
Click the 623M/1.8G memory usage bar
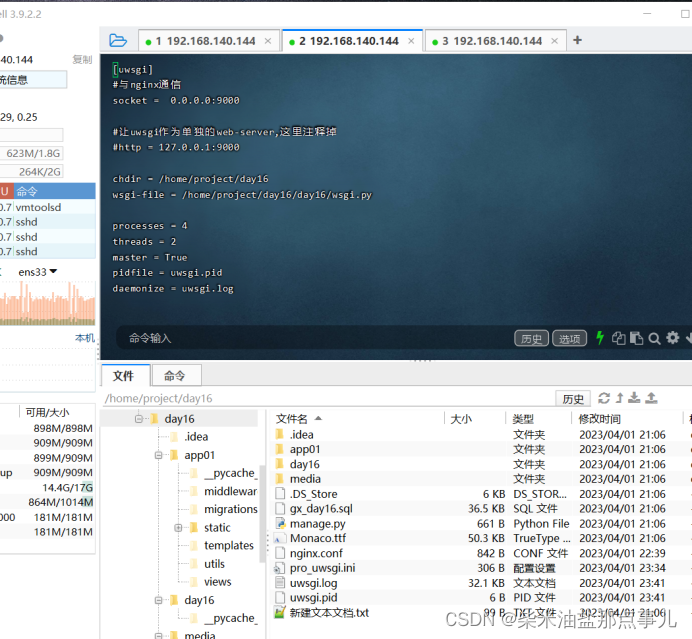click(31, 153)
